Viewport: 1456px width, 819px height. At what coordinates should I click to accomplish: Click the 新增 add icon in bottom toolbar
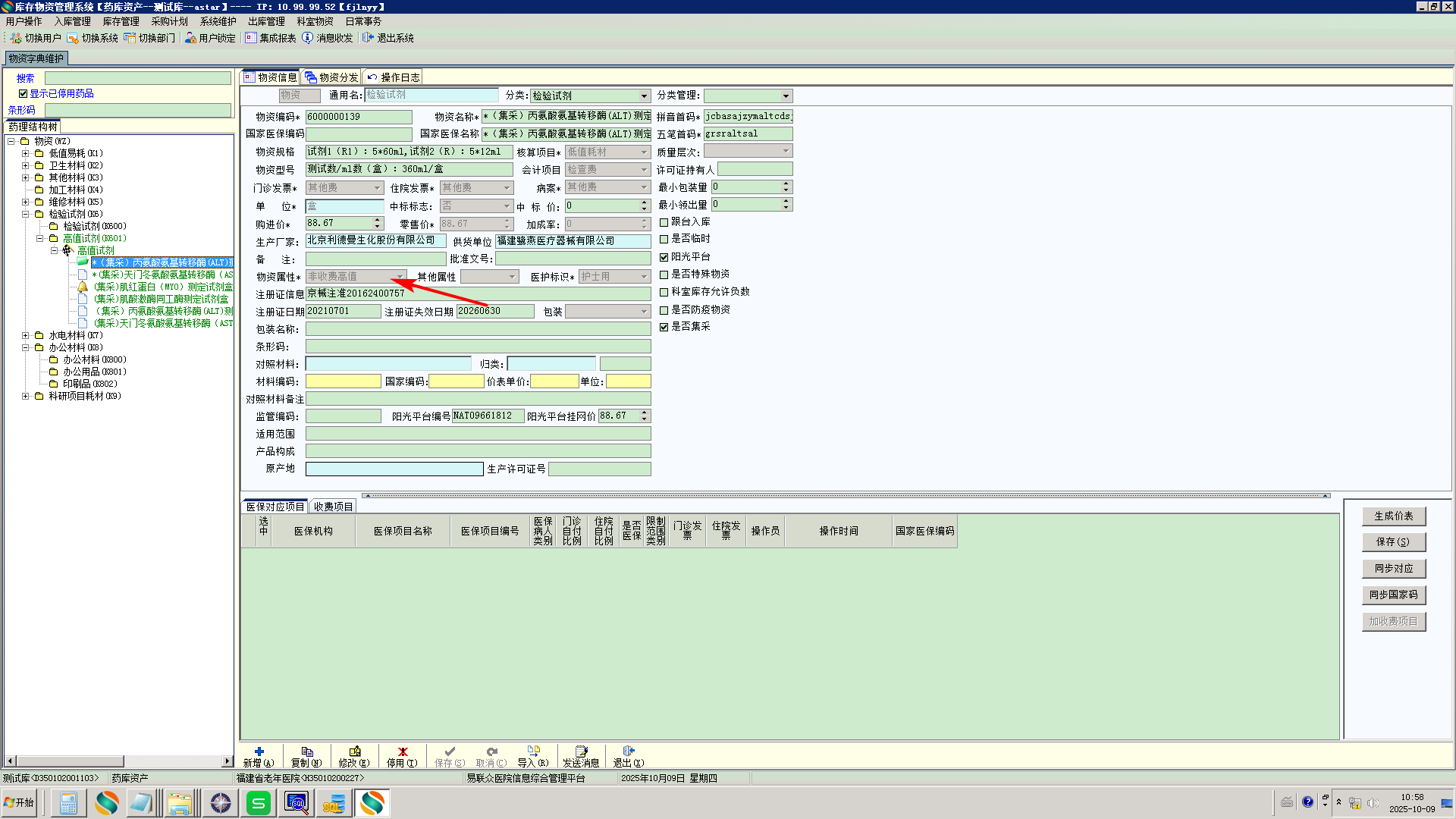[x=259, y=752]
